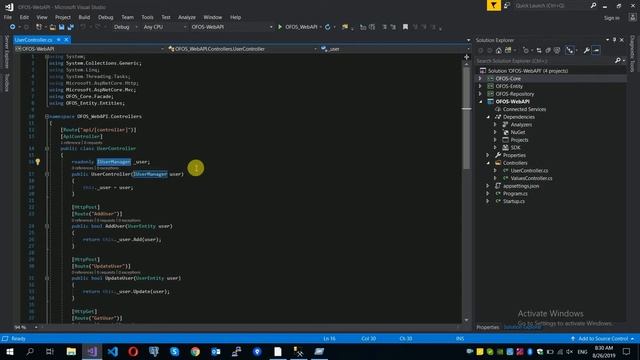
Task: Open Opera browser from taskbar
Action: pos(133,351)
